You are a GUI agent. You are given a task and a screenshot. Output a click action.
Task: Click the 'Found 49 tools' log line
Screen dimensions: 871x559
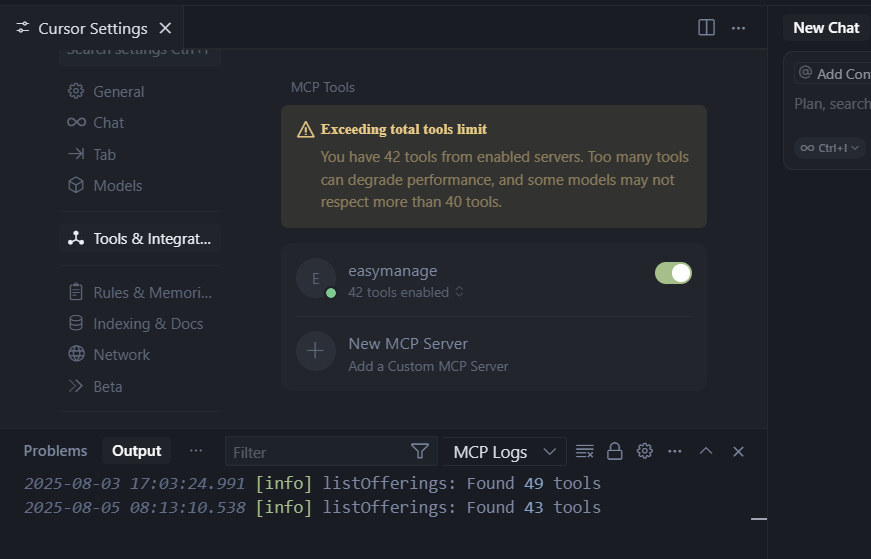(x=312, y=483)
